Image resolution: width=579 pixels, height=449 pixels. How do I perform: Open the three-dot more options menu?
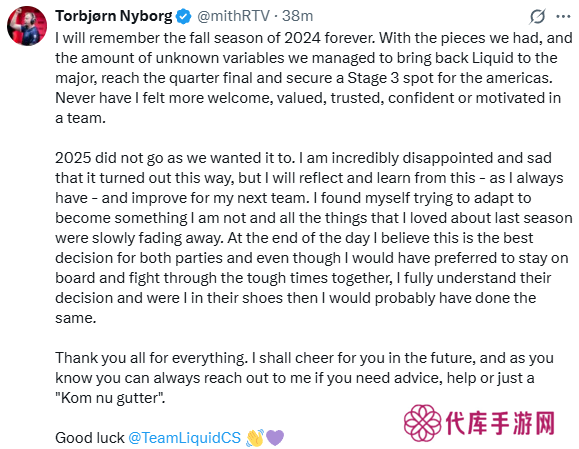pyautogui.click(x=563, y=17)
